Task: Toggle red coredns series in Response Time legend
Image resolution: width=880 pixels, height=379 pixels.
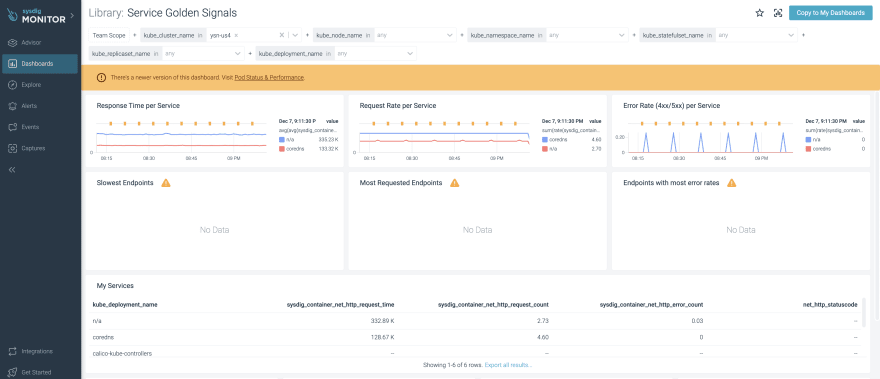Action: pyautogui.click(x=281, y=148)
